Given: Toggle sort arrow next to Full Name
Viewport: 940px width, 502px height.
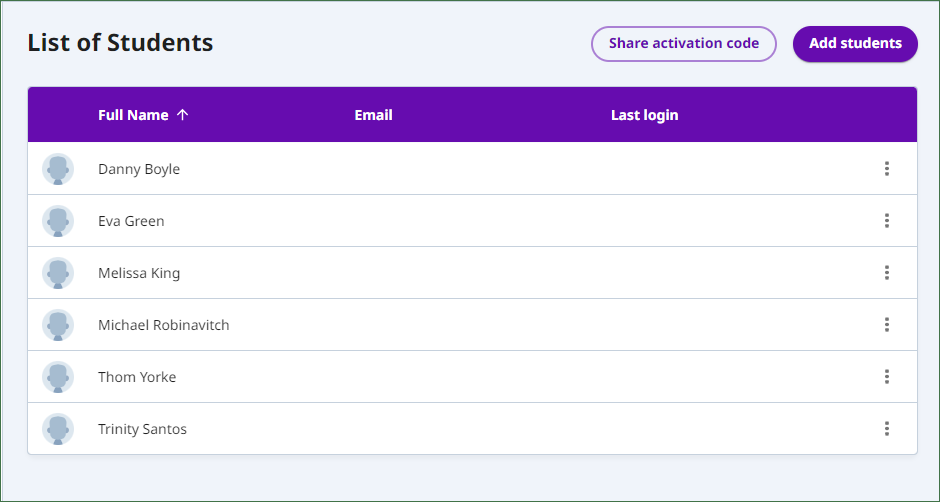Looking at the screenshot, I should pyautogui.click(x=182, y=115).
